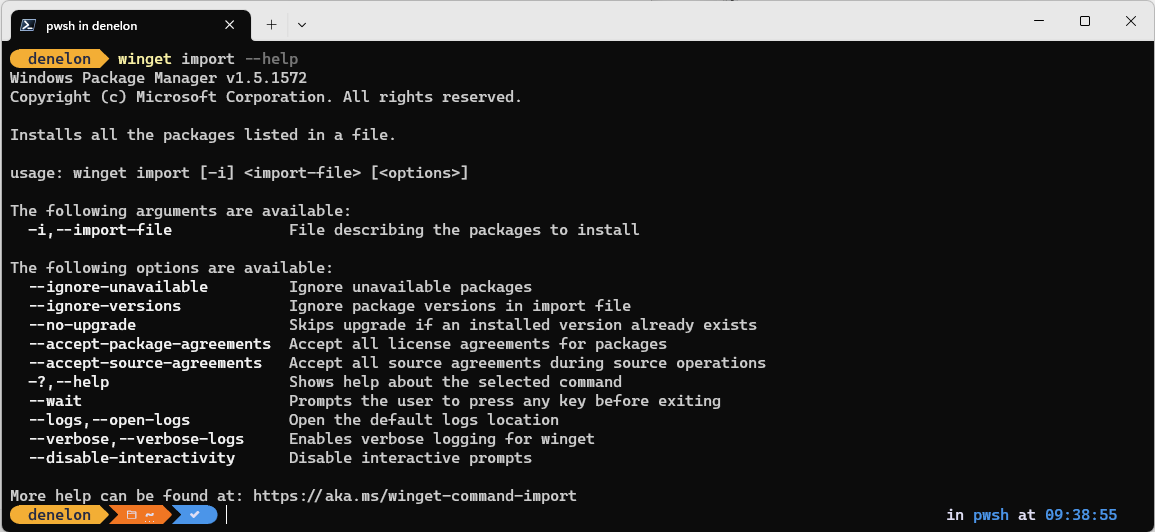Click the folder icon in the prompt segment
This screenshot has width=1155, height=532.
point(131,514)
